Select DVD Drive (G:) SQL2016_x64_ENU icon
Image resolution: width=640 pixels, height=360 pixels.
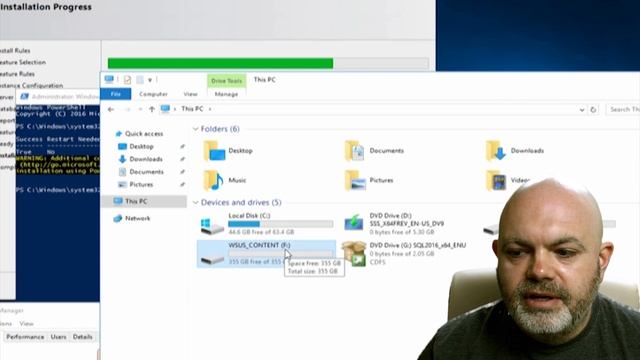(x=354, y=253)
